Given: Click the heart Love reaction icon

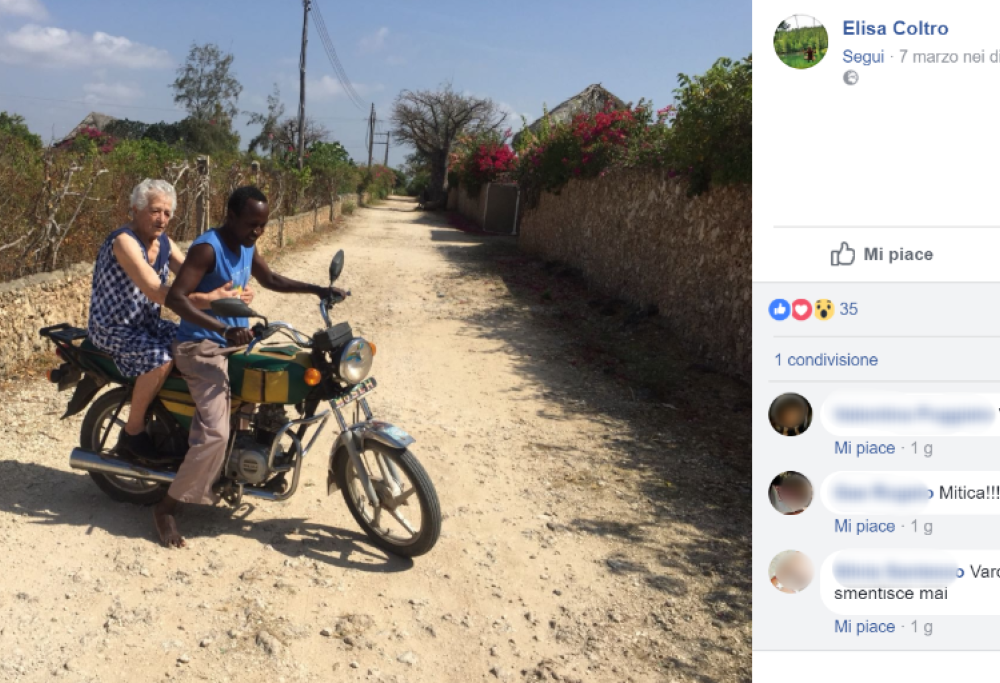Looking at the screenshot, I should point(801,309).
